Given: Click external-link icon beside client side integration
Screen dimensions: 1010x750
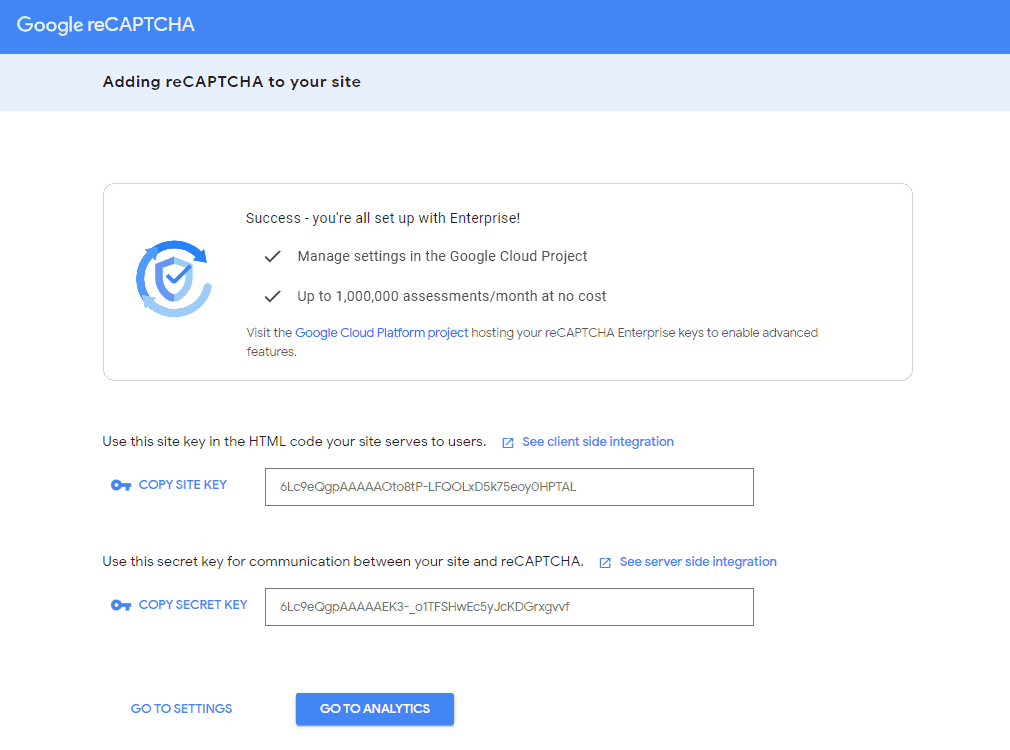Looking at the screenshot, I should pyautogui.click(x=508, y=442).
